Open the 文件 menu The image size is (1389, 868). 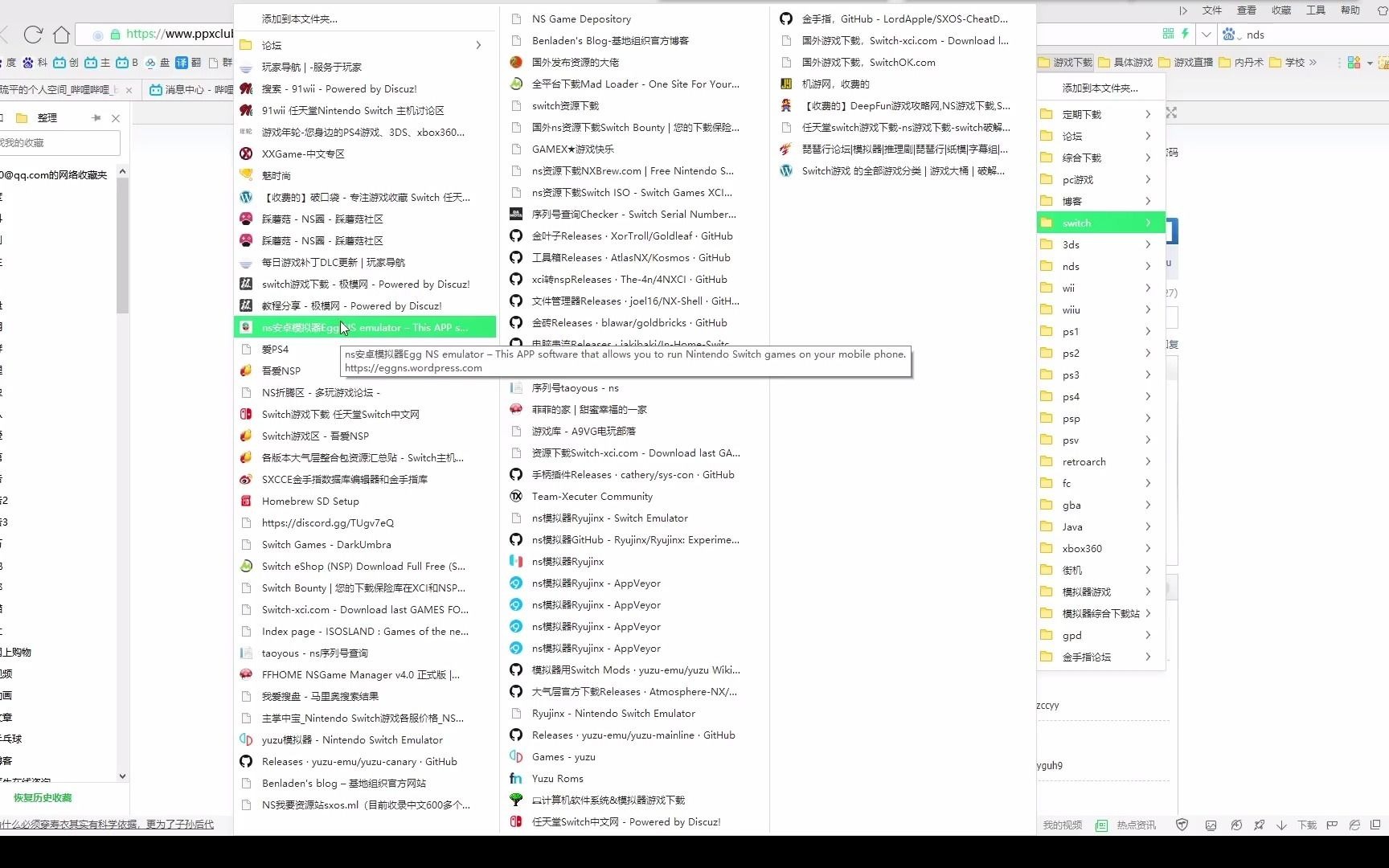(x=1211, y=10)
